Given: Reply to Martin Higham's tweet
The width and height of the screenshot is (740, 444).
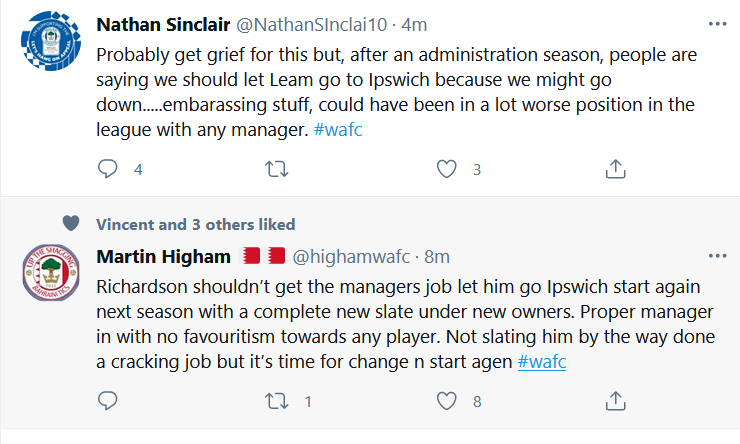Looking at the screenshot, I should tap(108, 402).
